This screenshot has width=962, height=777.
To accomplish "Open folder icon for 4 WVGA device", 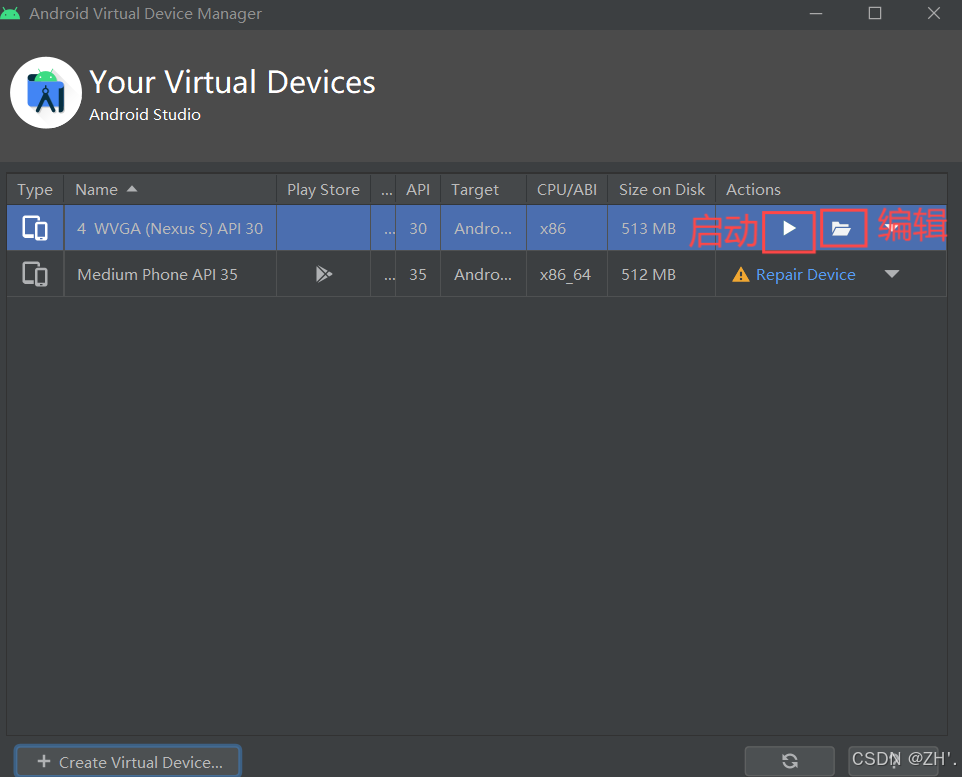I will (x=841, y=229).
